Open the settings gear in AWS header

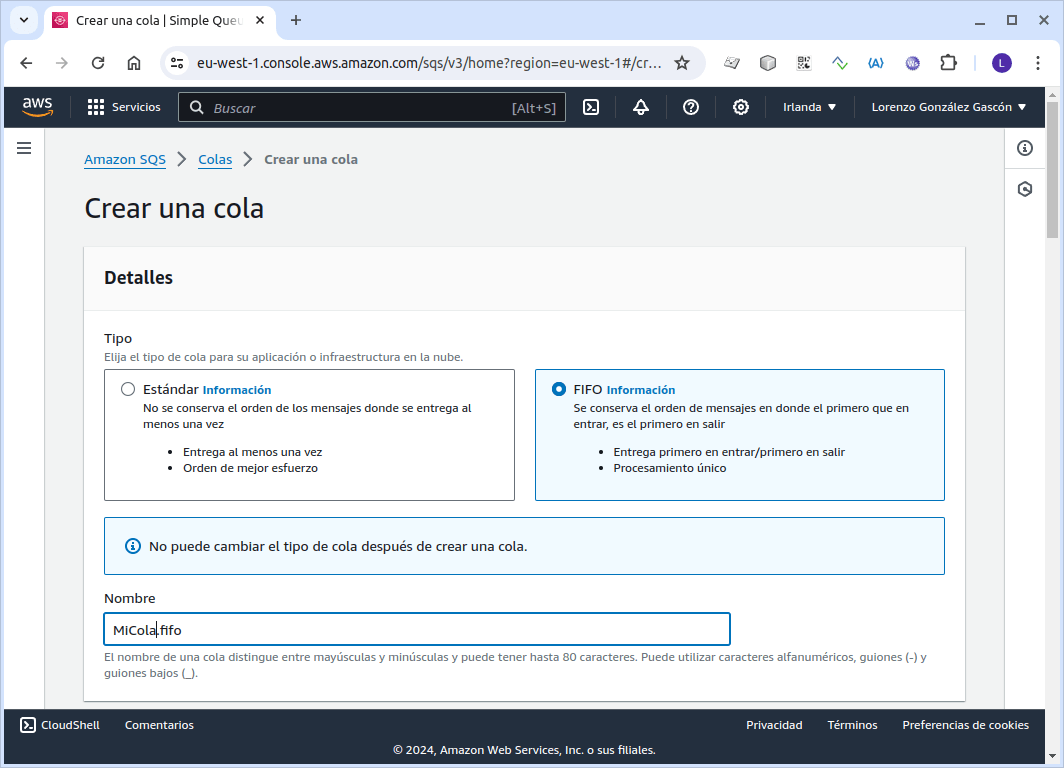coord(741,107)
